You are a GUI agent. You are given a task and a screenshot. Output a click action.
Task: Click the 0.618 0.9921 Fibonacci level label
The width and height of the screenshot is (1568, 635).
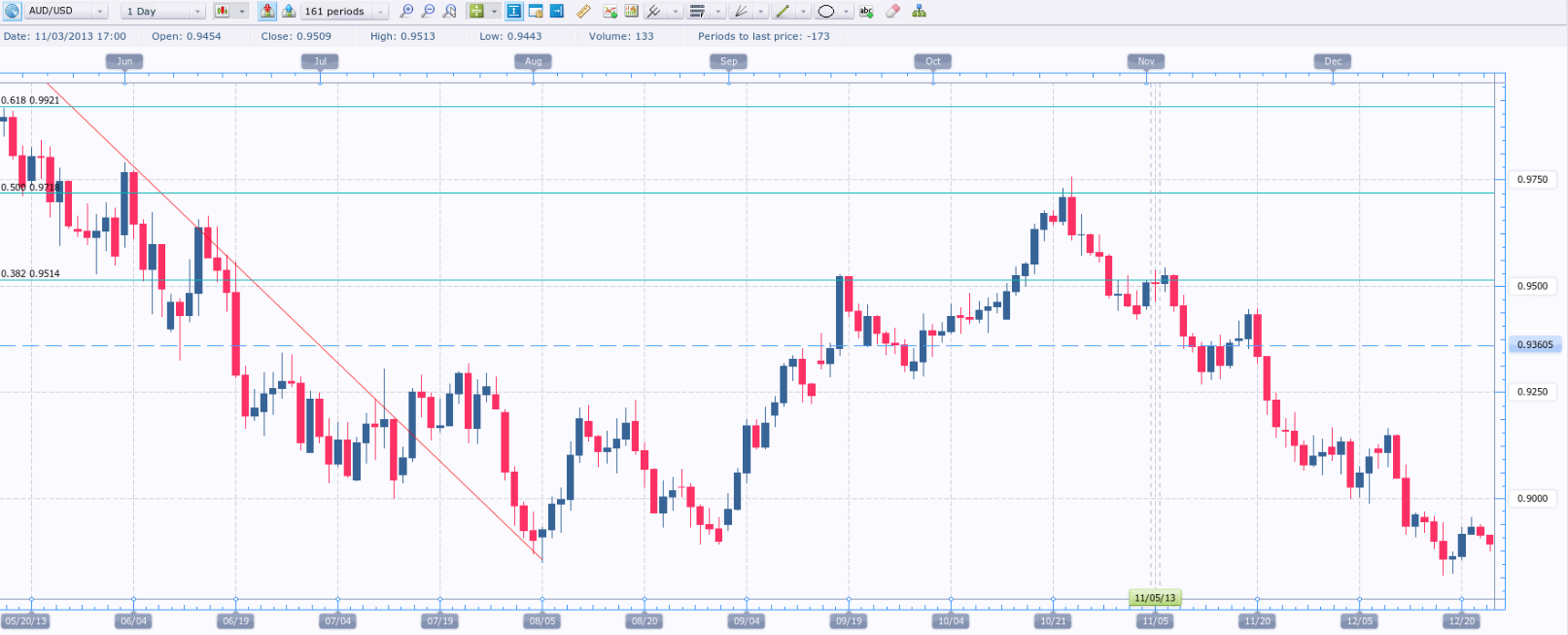[30, 100]
